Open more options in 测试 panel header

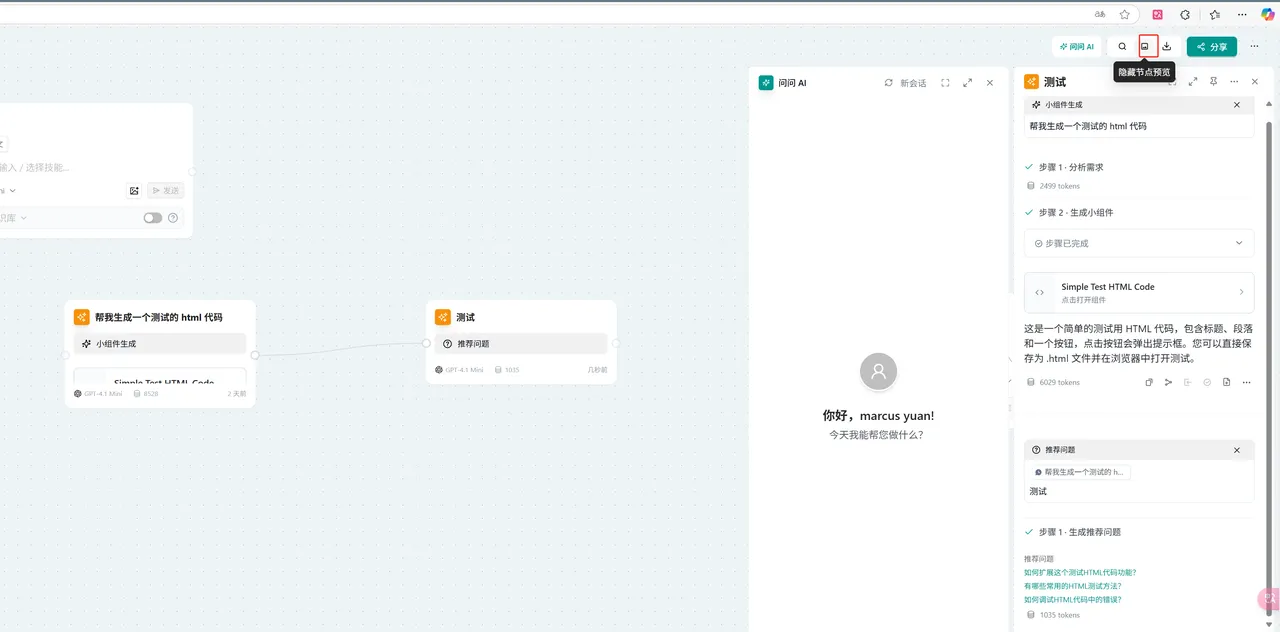[1234, 82]
